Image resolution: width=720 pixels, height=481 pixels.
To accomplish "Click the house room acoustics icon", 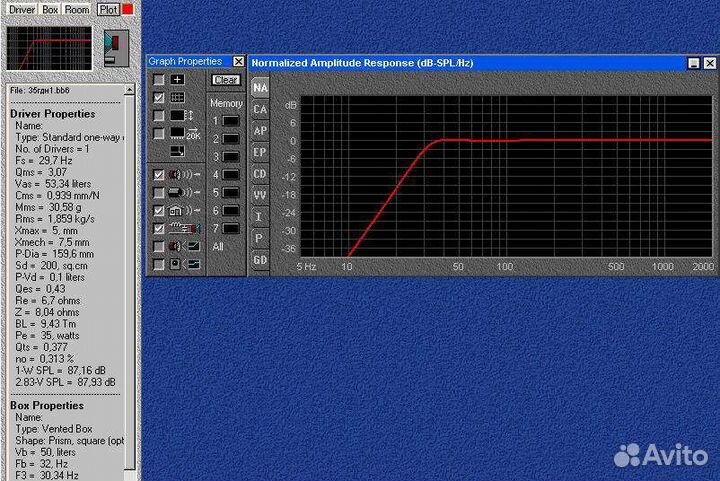I will pyautogui.click(x=184, y=211).
